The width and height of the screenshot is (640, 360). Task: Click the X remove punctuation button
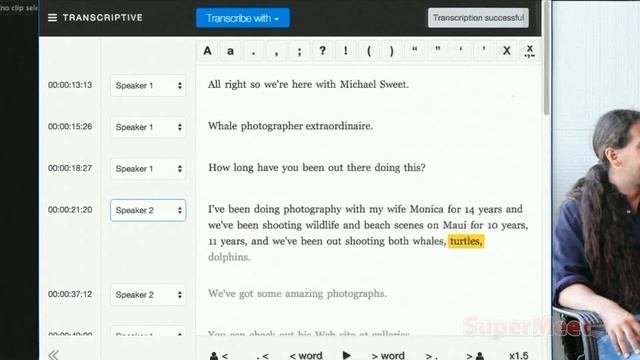point(507,51)
